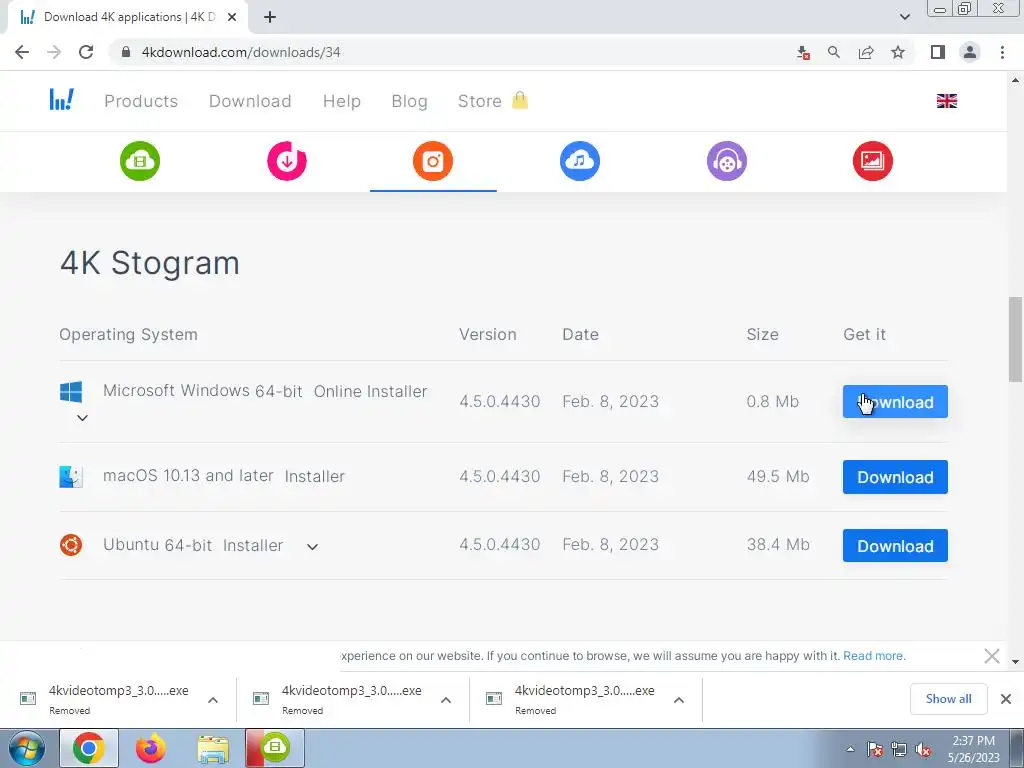Open Windows Start menu
The width and height of the screenshot is (1024, 768).
coord(26,748)
